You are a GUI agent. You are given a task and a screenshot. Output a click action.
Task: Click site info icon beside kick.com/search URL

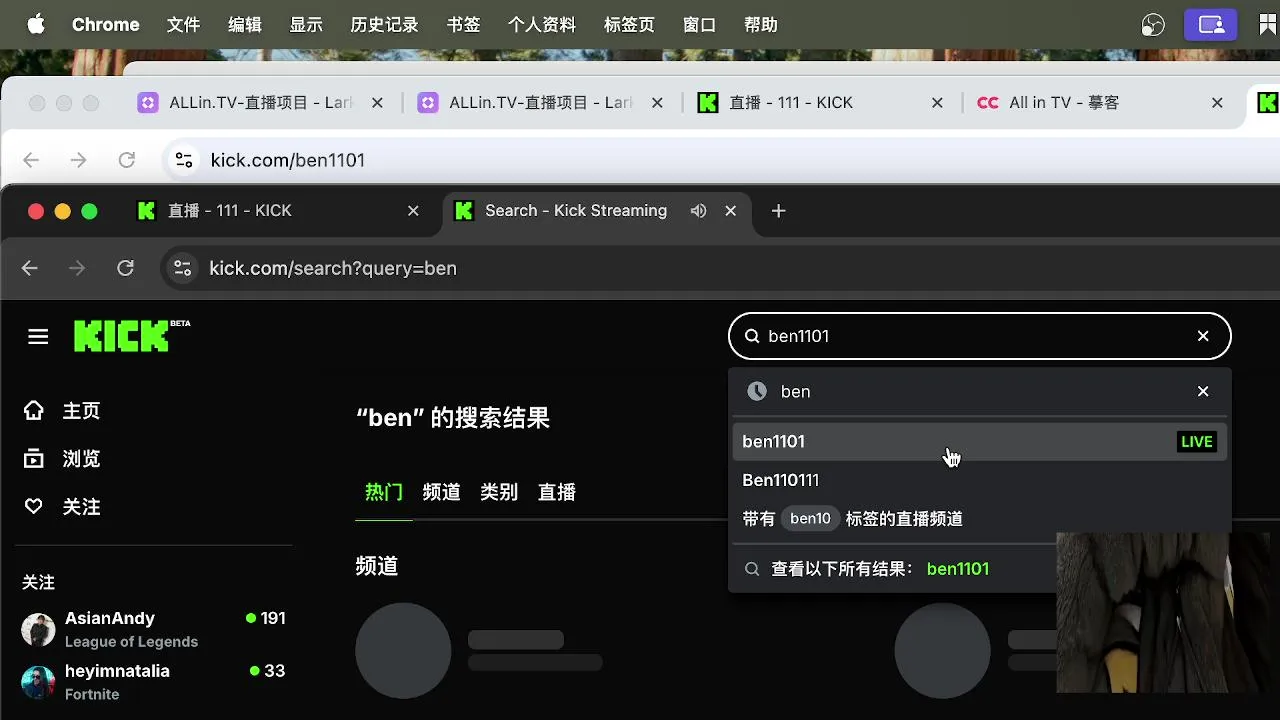pos(182,268)
